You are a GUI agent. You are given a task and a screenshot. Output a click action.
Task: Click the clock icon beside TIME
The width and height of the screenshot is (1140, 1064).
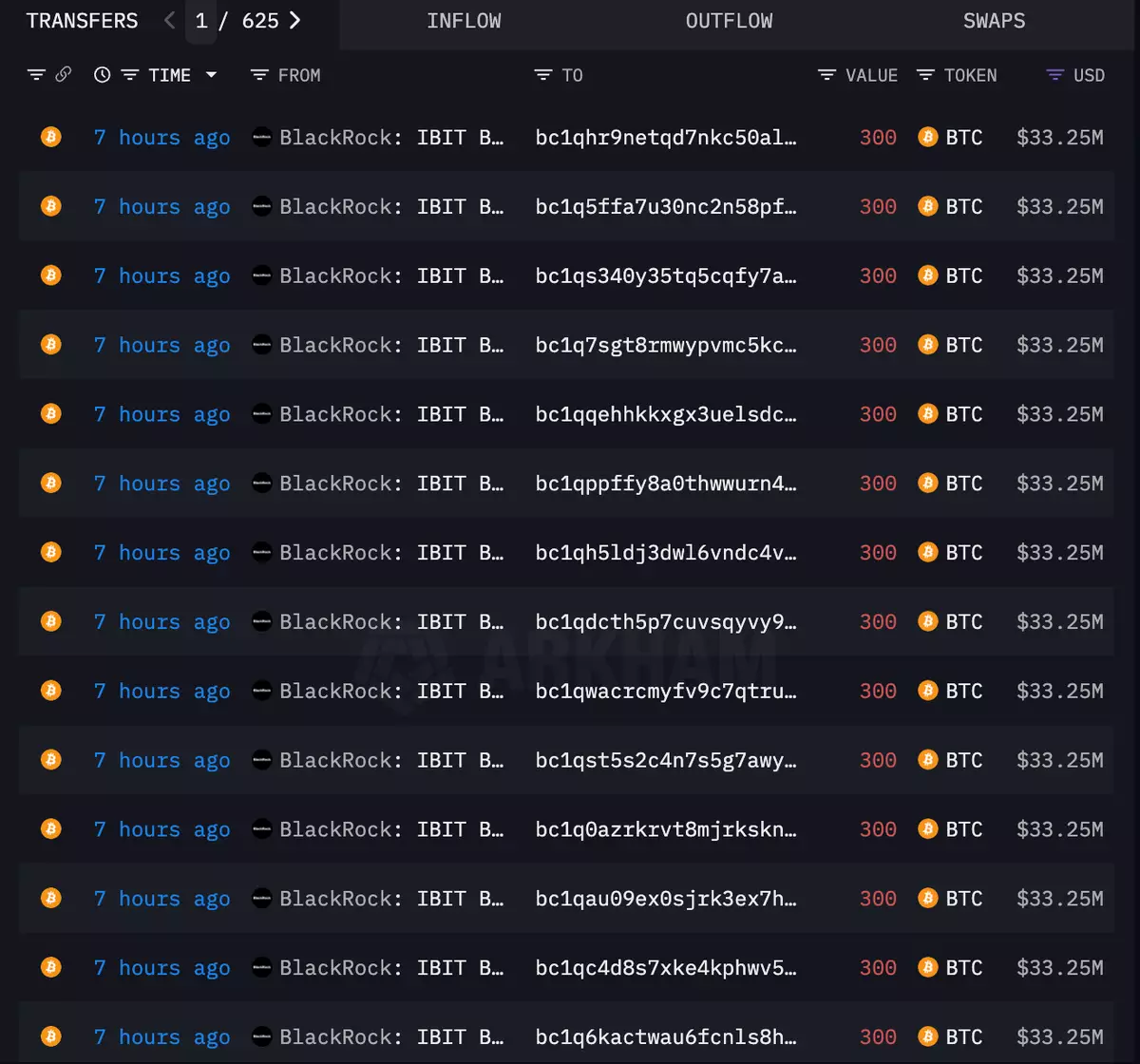(x=102, y=75)
